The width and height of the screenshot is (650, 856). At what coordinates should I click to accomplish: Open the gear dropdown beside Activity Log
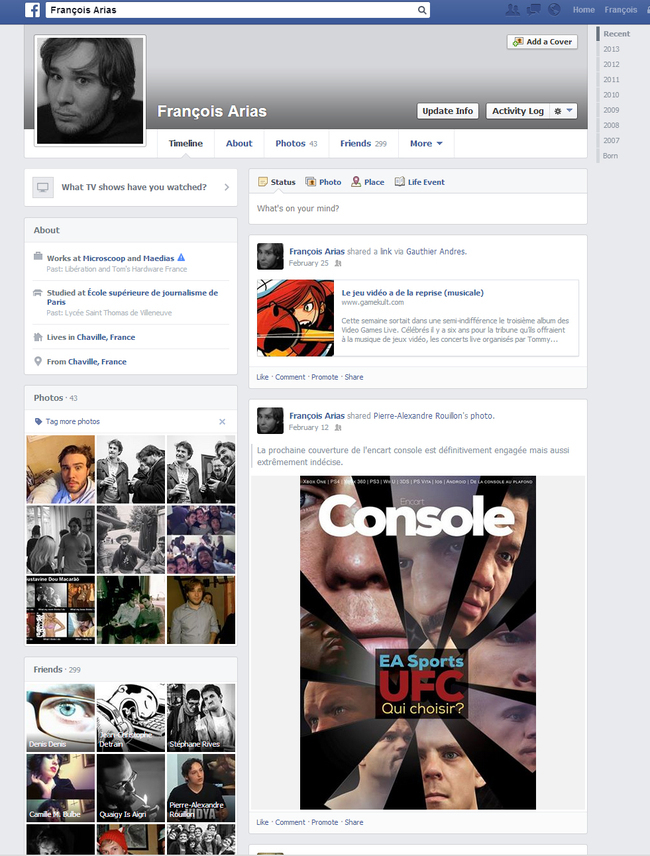click(x=563, y=111)
